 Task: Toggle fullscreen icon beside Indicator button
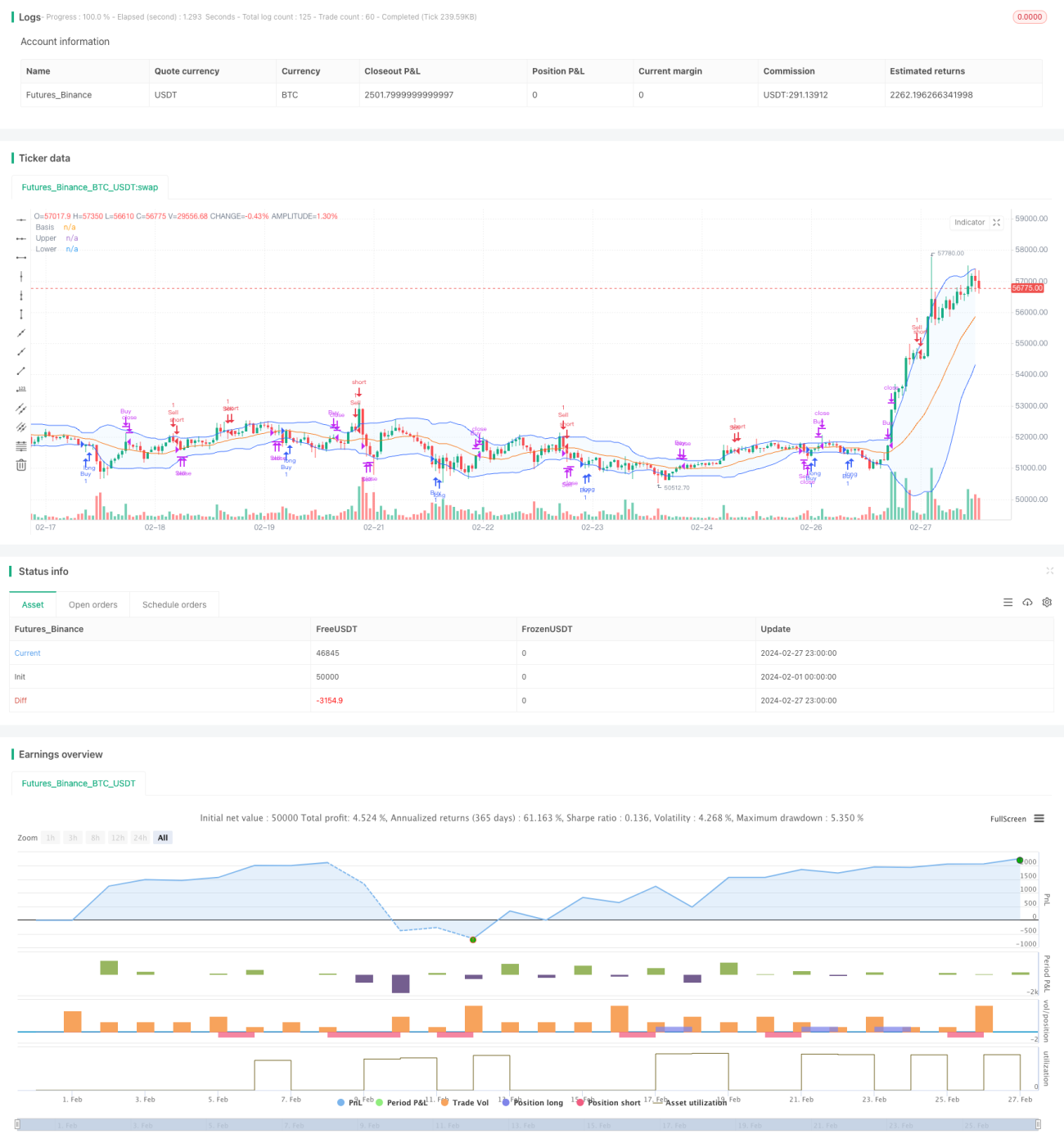pyautogui.click(x=996, y=223)
